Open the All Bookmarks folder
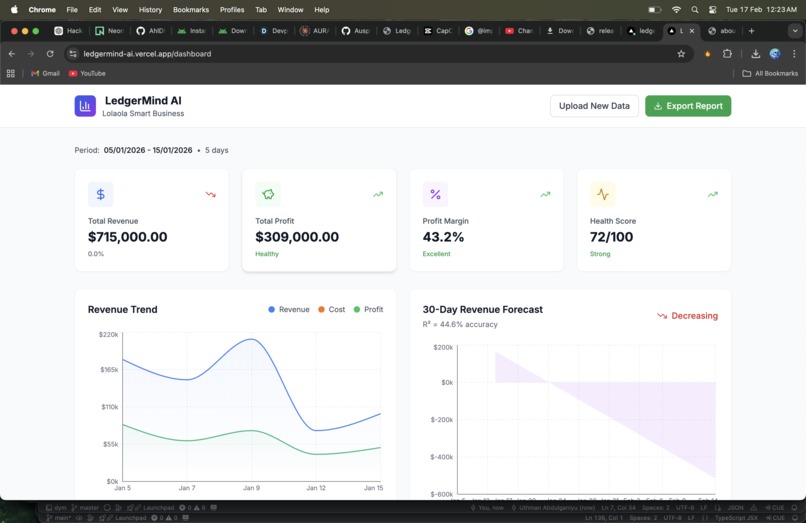The width and height of the screenshot is (806, 523). click(x=770, y=74)
